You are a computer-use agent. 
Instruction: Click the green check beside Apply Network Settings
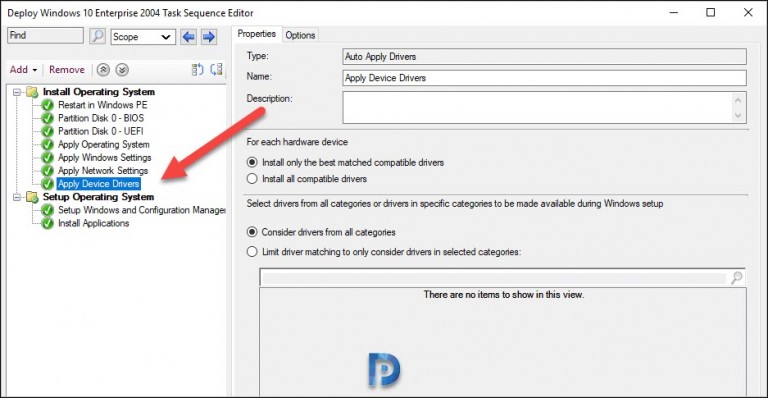point(48,171)
